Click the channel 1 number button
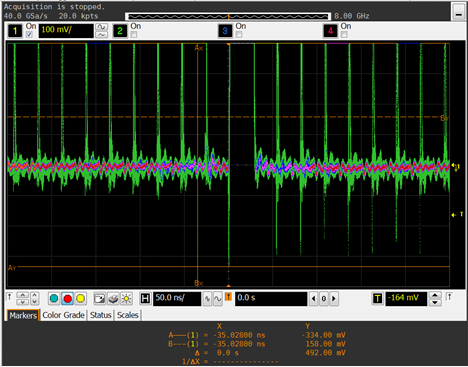The height and width of the screenshot is (367, 468). (x=15, y=31)
